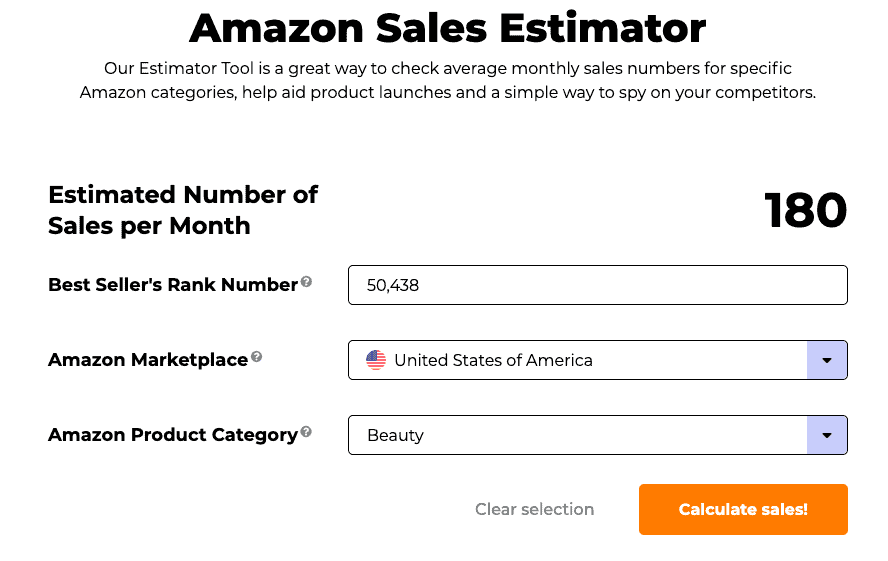Expand the Amazon Marketplace dropdown arrow
888x561 pixels.
tap(827, 360)
